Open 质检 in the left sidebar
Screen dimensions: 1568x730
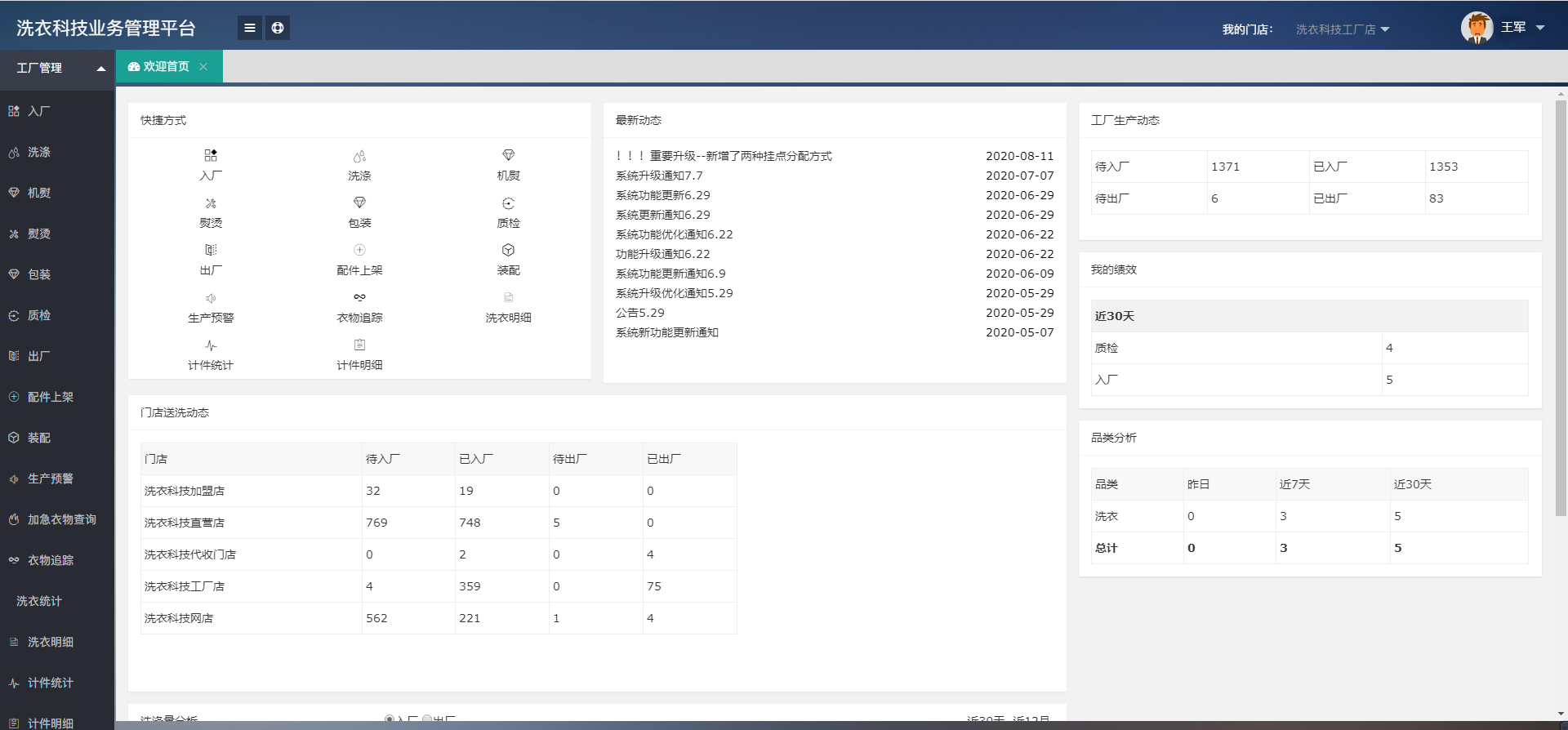pyautogui.click(x=57, y=315)
